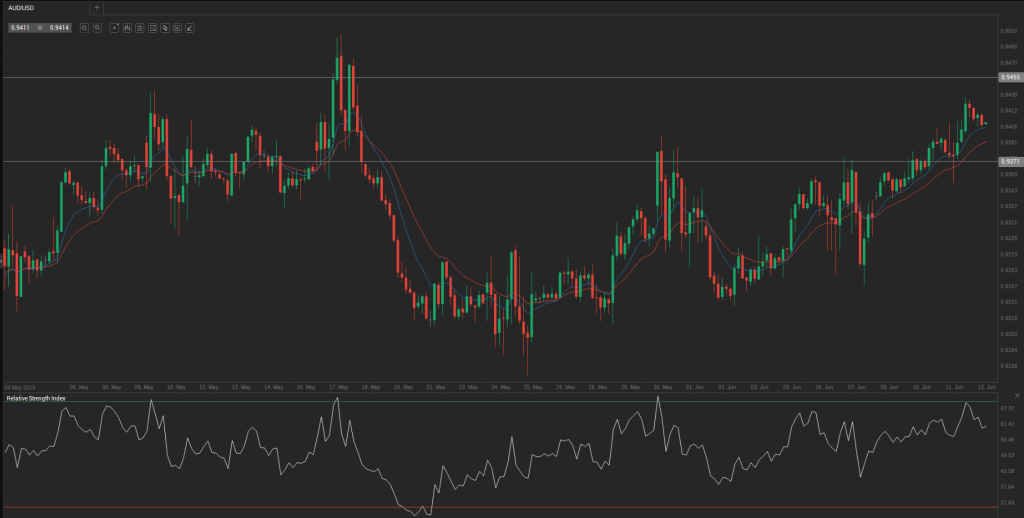Select the 0.9371 horizontal line price label

click(x=1010, y=161)
